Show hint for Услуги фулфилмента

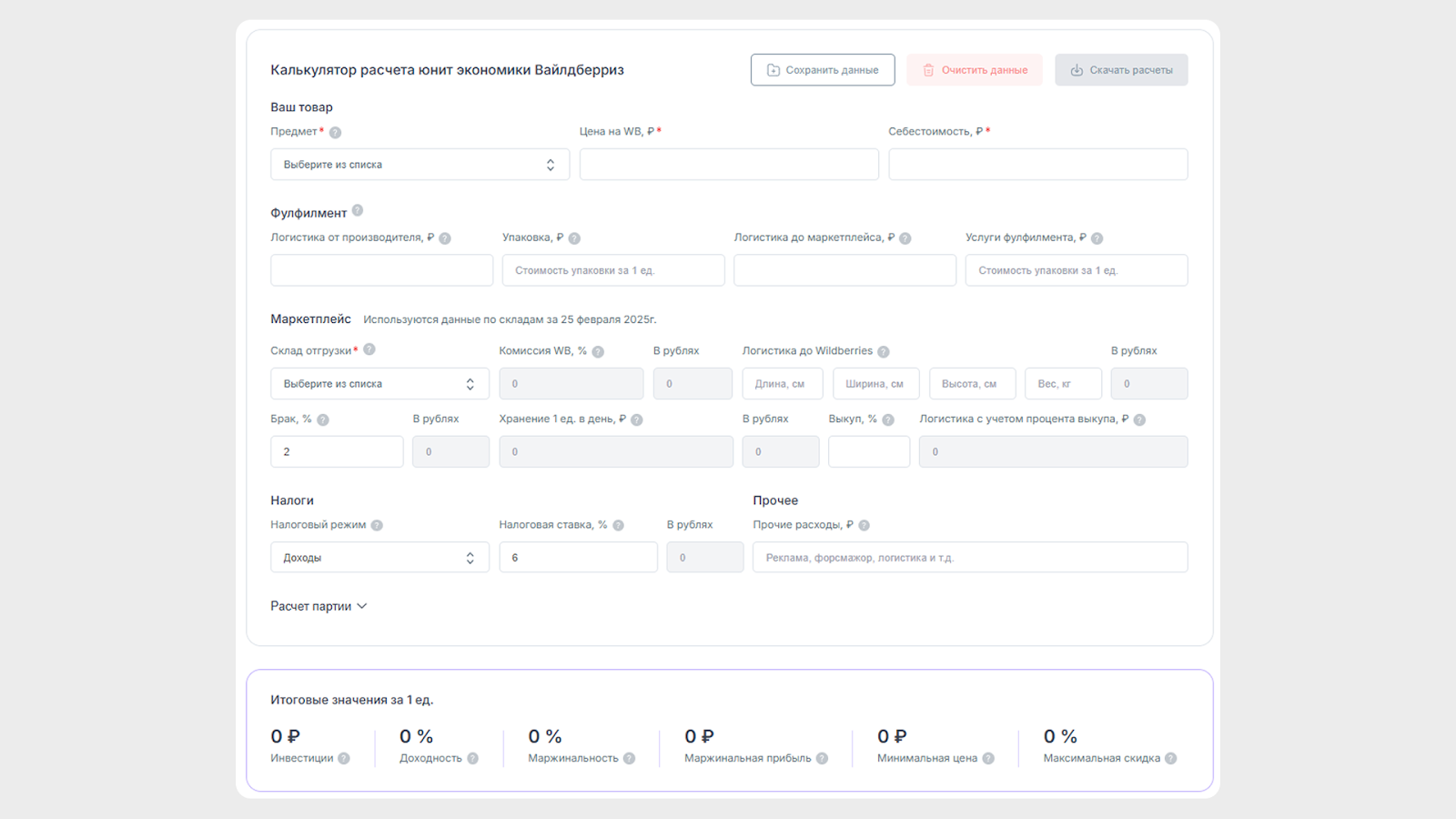point(1097,238)
